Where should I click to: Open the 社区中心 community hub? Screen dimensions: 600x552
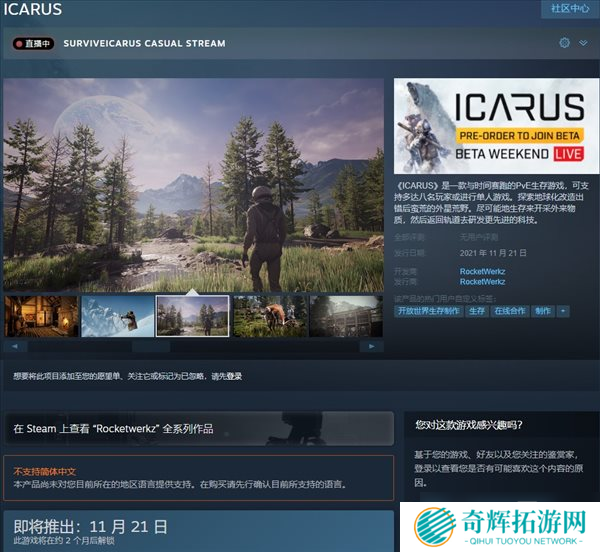click(x=571, y=9)
